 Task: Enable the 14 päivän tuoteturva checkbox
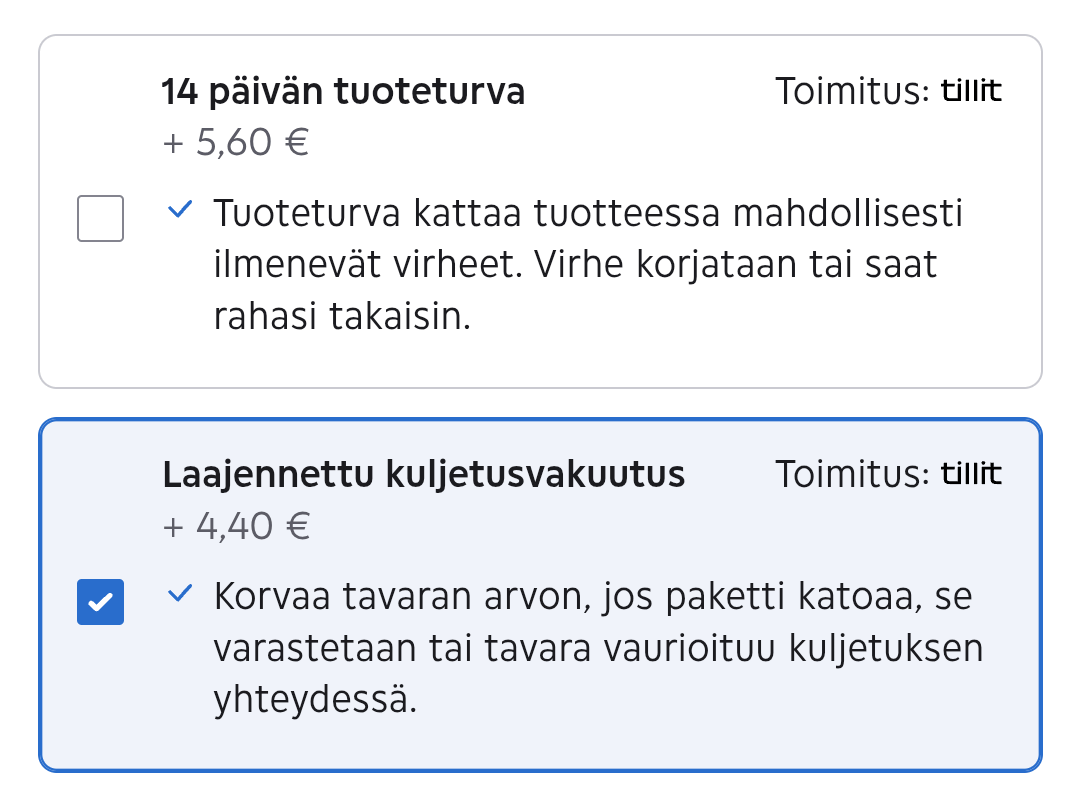100,219
